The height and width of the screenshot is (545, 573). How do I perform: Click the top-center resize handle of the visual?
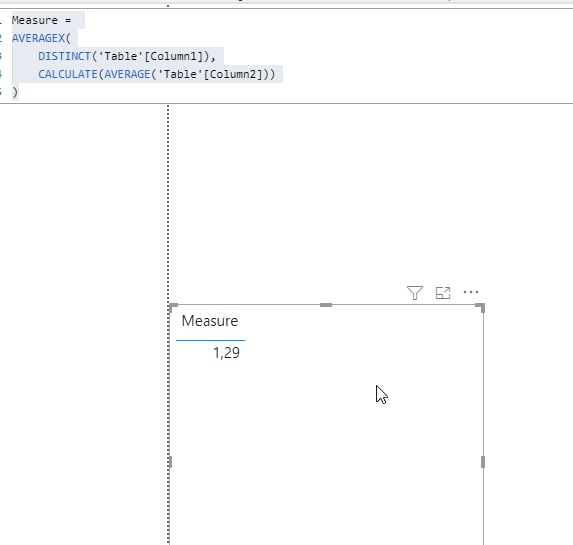point(326,305)
